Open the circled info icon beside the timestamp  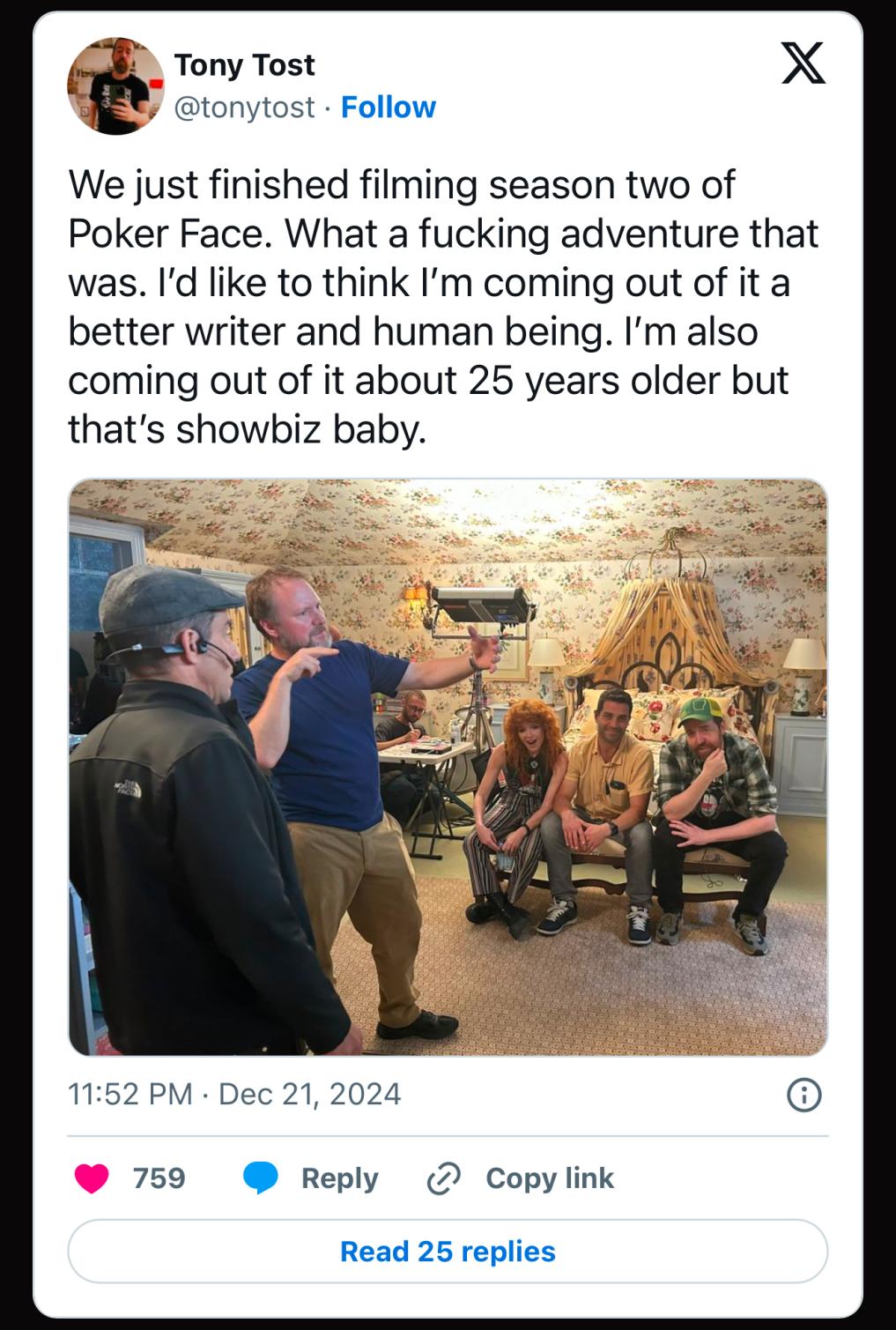coord(803,1095)
